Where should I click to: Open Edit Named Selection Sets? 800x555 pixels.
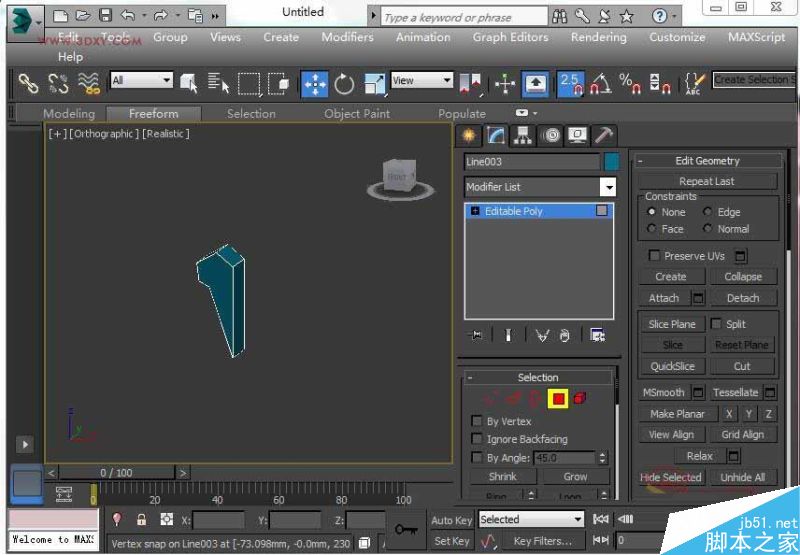pos(694,84)
